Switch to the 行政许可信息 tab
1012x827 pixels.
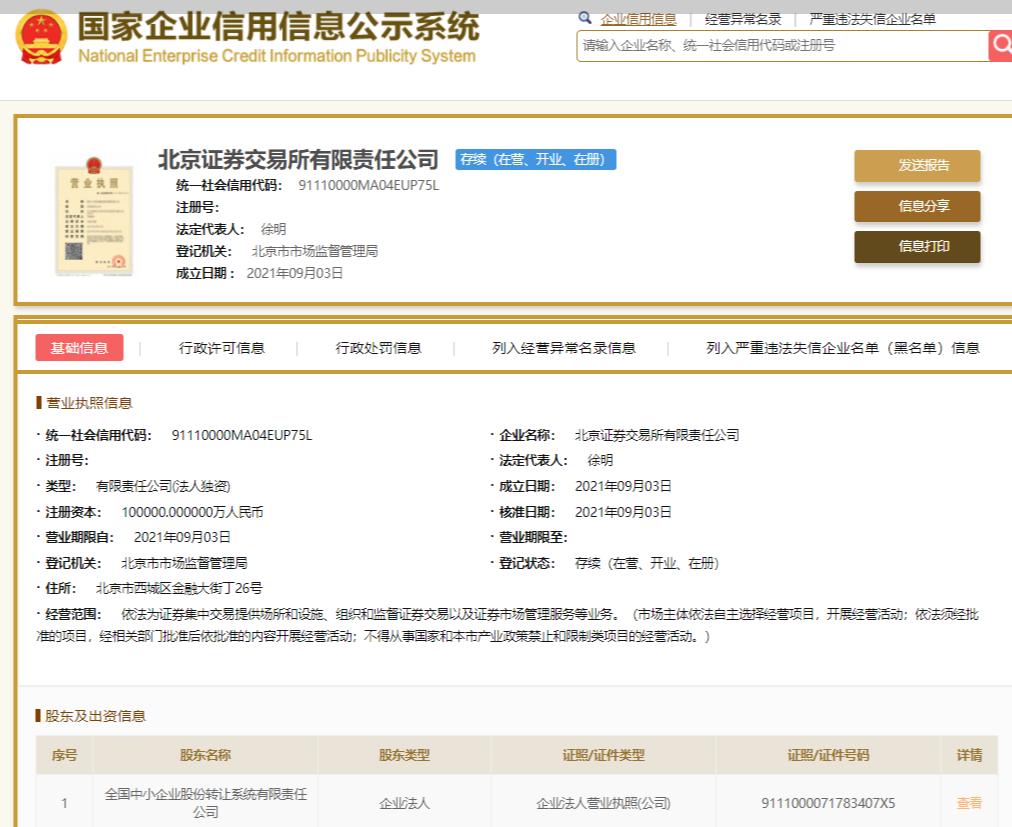tap(222, 348)
